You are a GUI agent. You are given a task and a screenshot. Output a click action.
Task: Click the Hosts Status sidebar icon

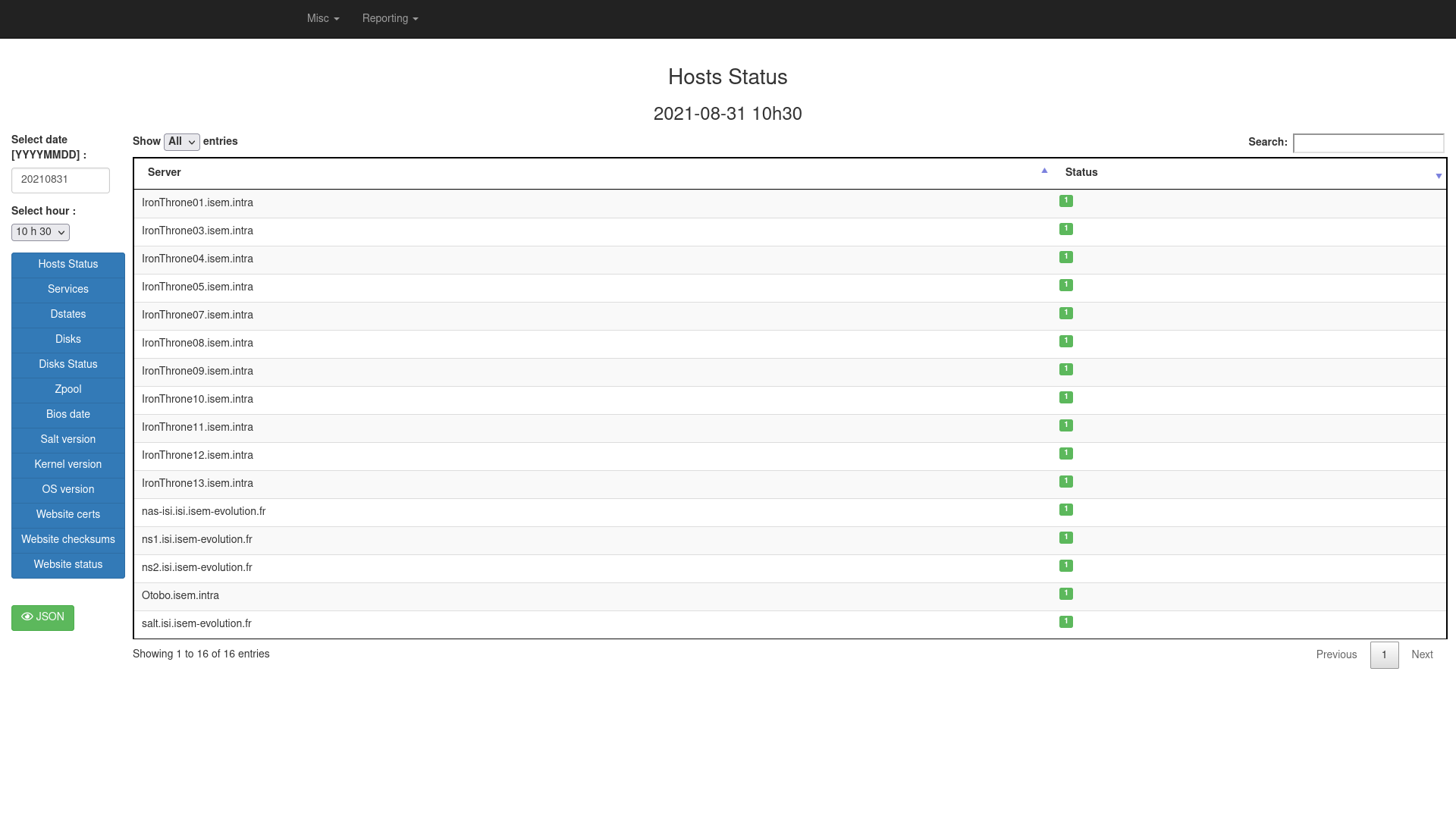tap(68, 264)
